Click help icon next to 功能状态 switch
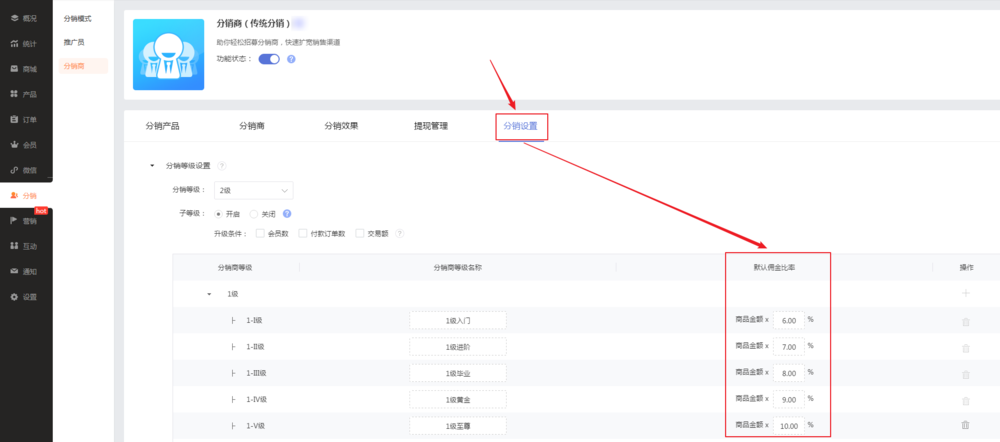Image resolution: width=1000 pixels, height=442 pixels. (291, 59)
